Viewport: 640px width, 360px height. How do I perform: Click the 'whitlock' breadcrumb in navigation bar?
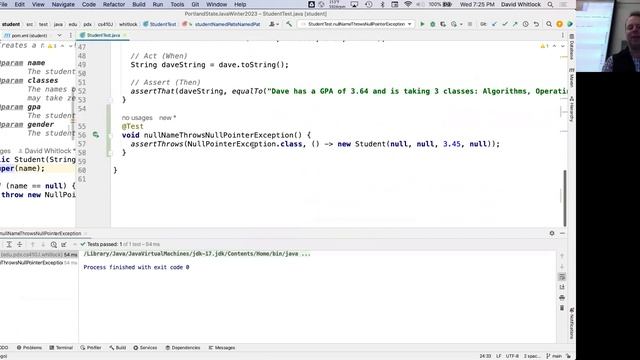[128, 24]
